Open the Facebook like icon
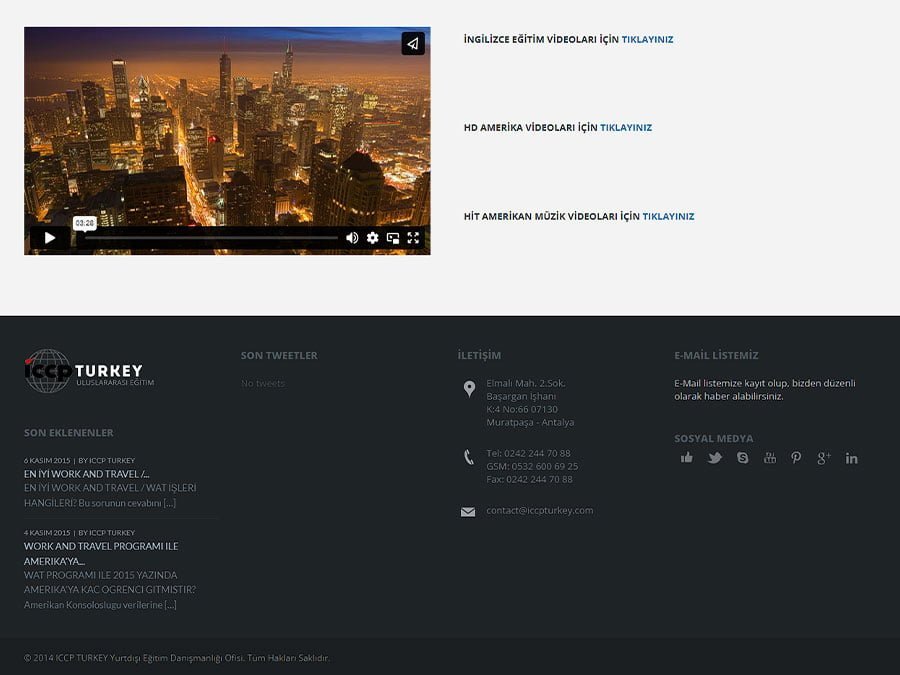The height and width of the screenshot is (675, 900). [x=687, y=458]
